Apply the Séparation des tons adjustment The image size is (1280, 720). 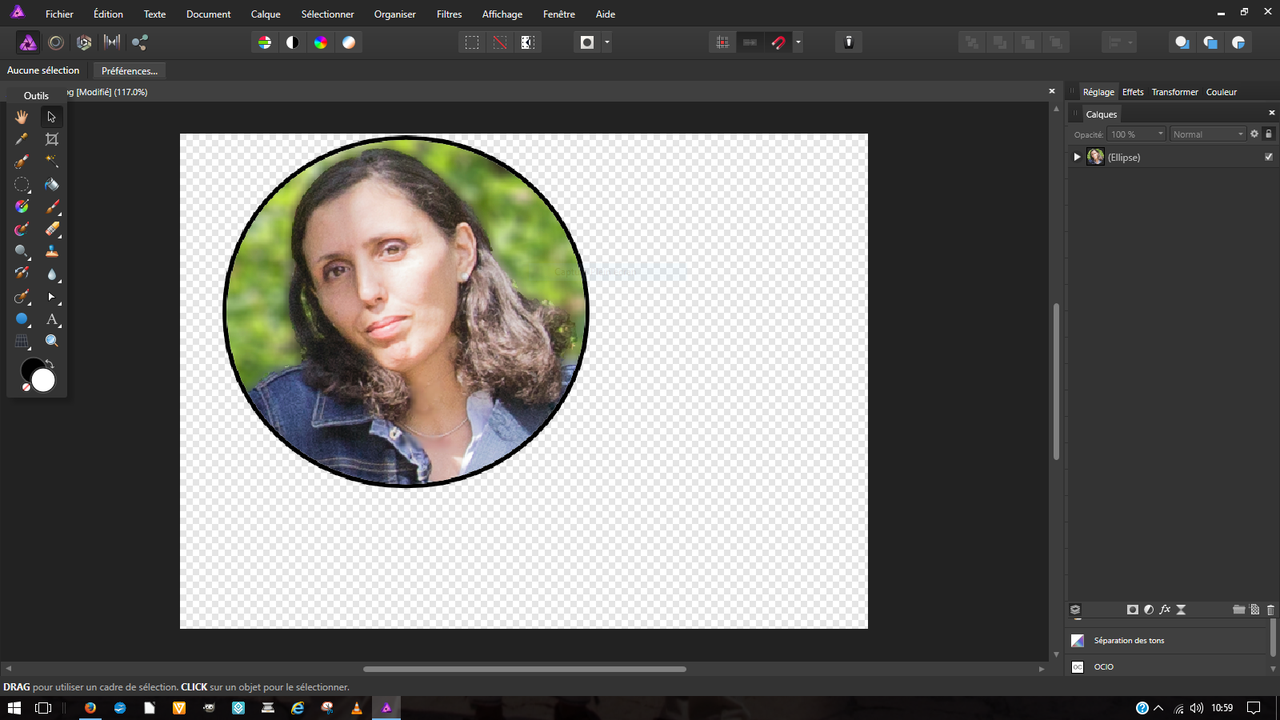1128,640
